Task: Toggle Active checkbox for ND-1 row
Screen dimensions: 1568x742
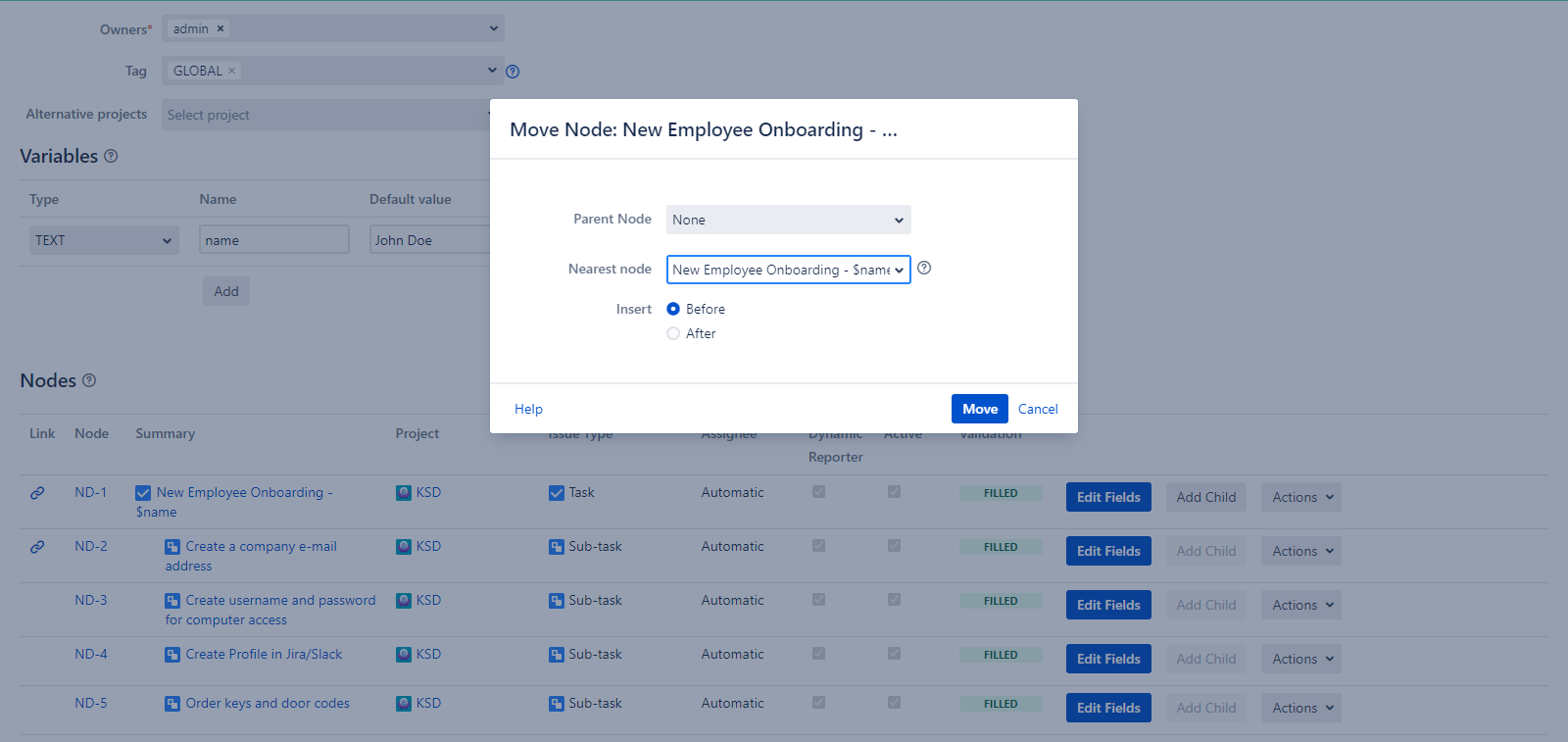Action: click(x=894, y=492)
